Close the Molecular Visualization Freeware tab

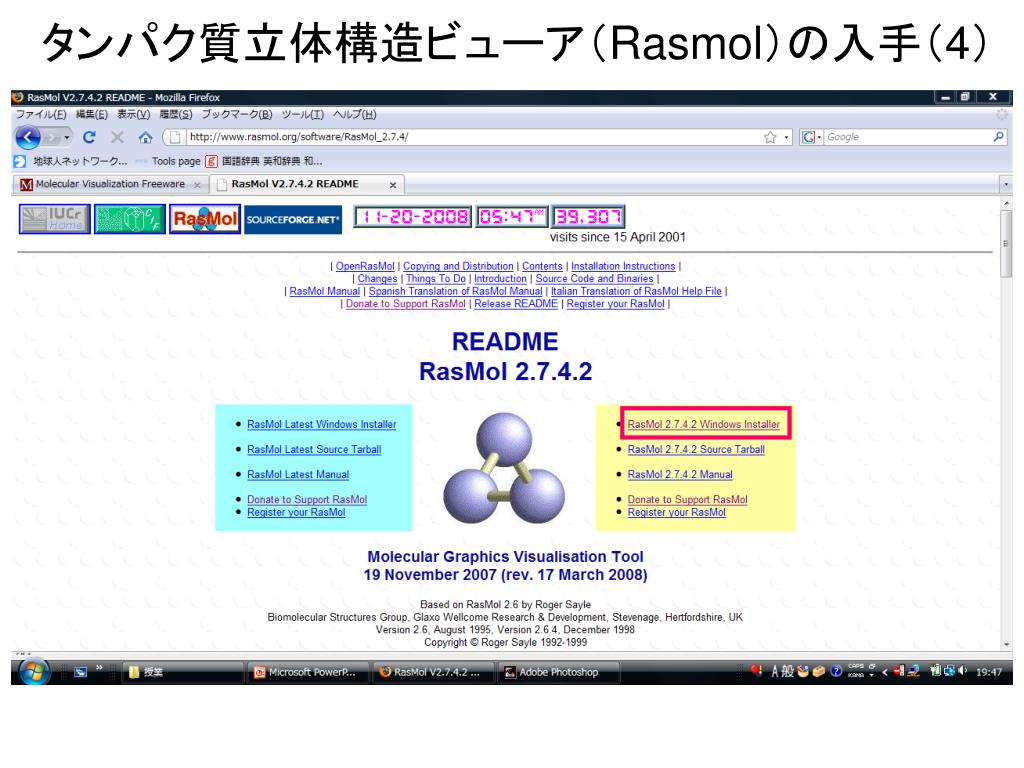tap(197, 185)
